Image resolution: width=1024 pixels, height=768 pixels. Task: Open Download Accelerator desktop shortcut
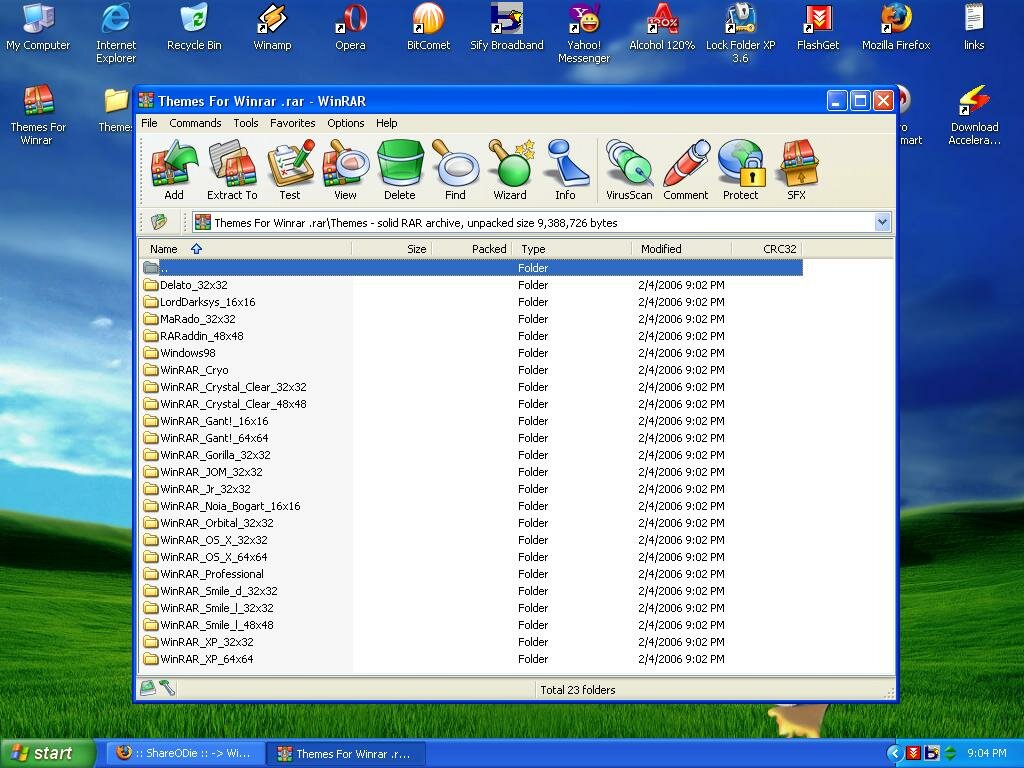[x=974, y=115]
